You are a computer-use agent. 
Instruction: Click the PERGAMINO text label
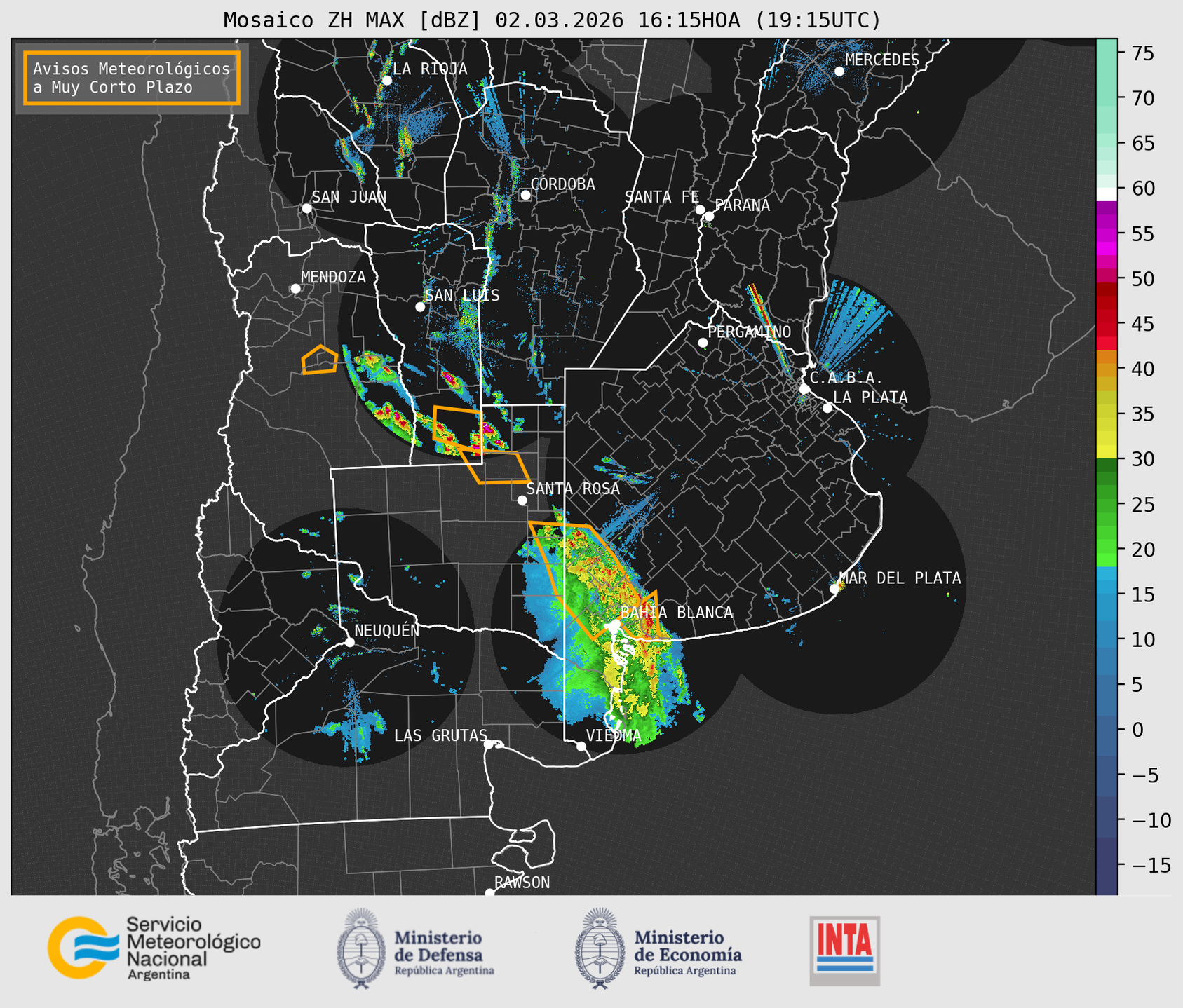coord(750,332)
